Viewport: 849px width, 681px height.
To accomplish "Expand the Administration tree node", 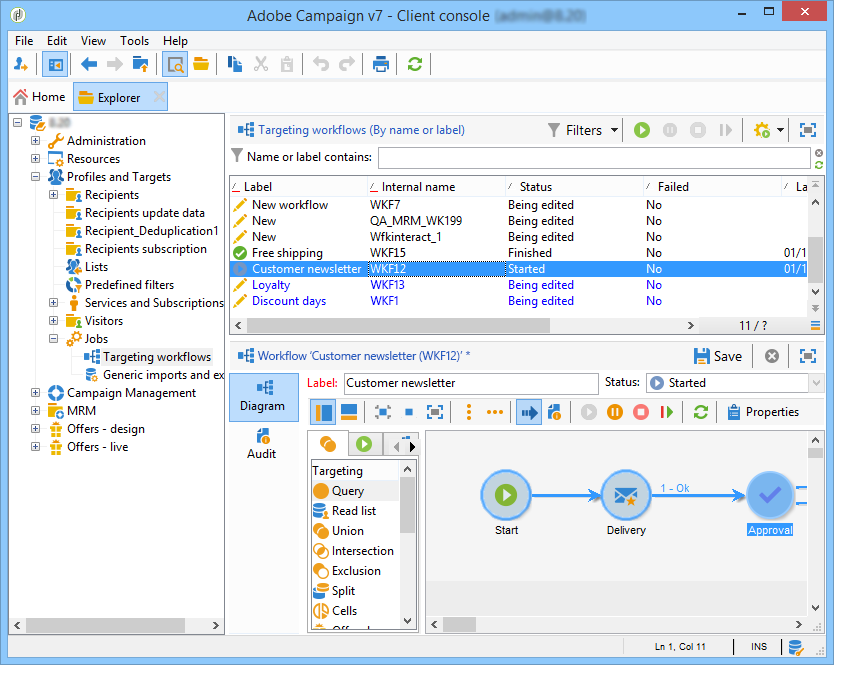I will (x=36, y=143).
